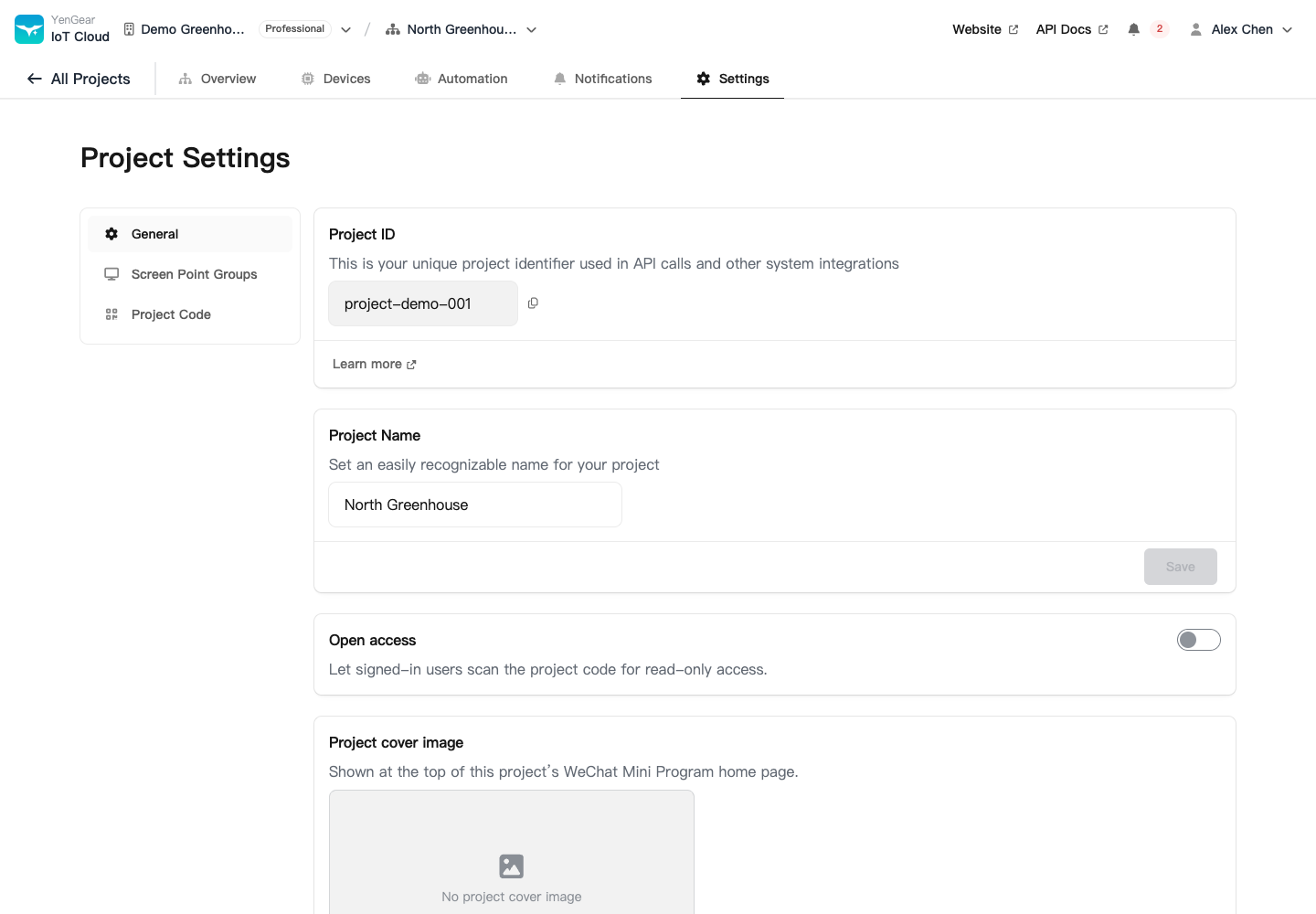Click the user avatar icon
The image size is (1316, 914).
[x=1195, y=29]
